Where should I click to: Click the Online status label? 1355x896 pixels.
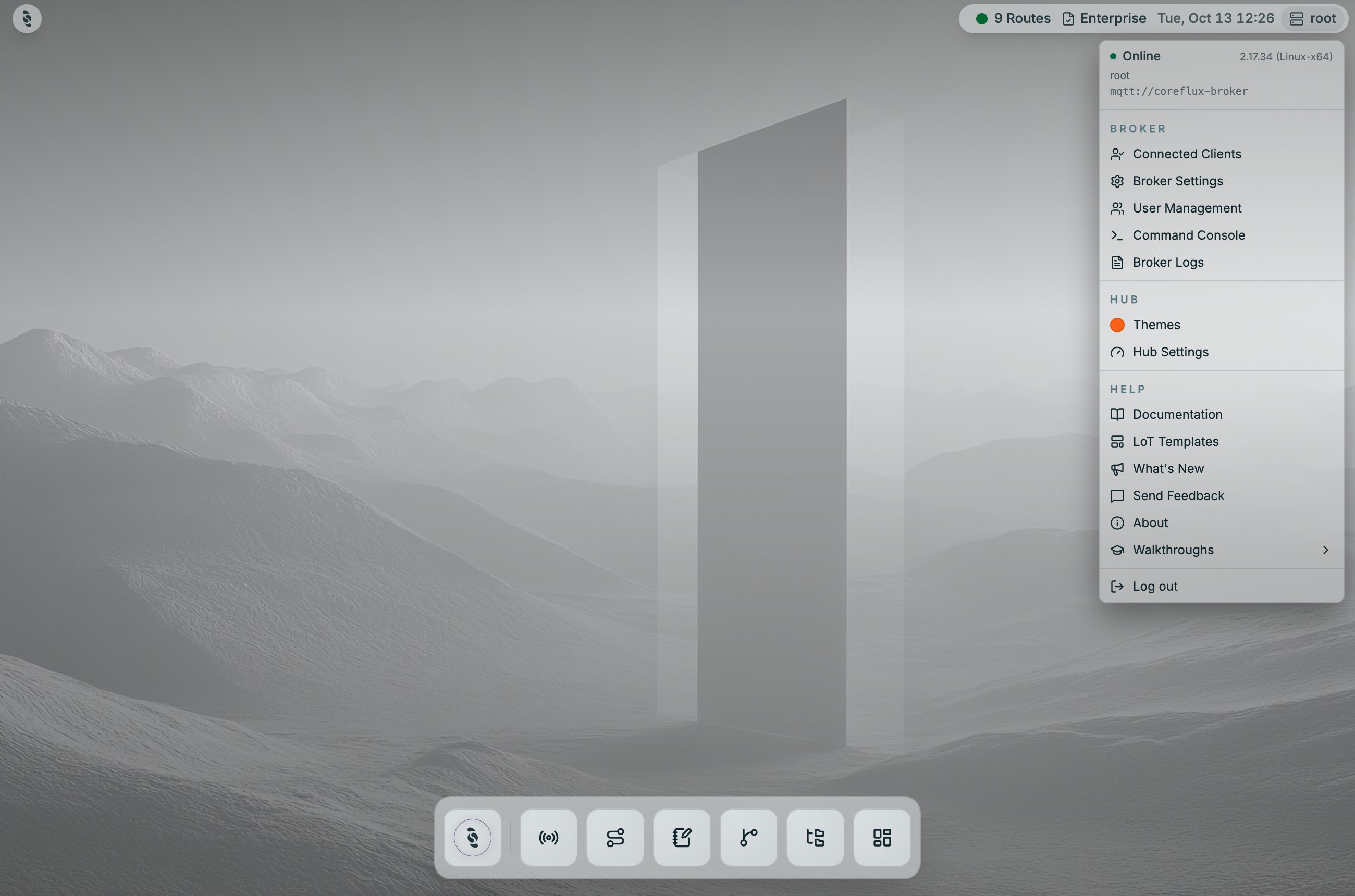pyautogui.click(x=1141, y=56)
